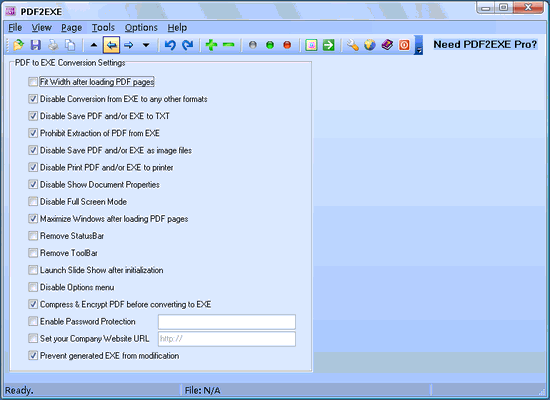Click the wrench settings icon

pyautogui.click(x=353, y=45)
